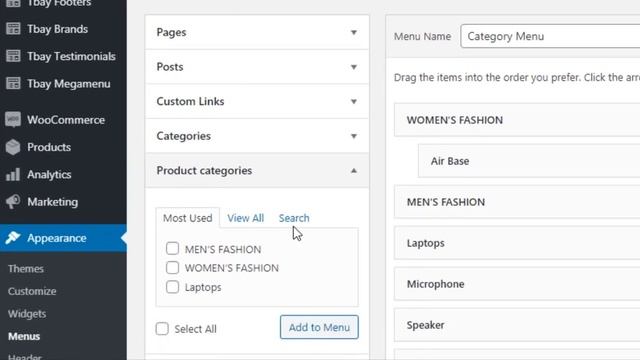
Task: Tick the Laptops checkbox
Action: pyautogui.click(x=172, y=287)
